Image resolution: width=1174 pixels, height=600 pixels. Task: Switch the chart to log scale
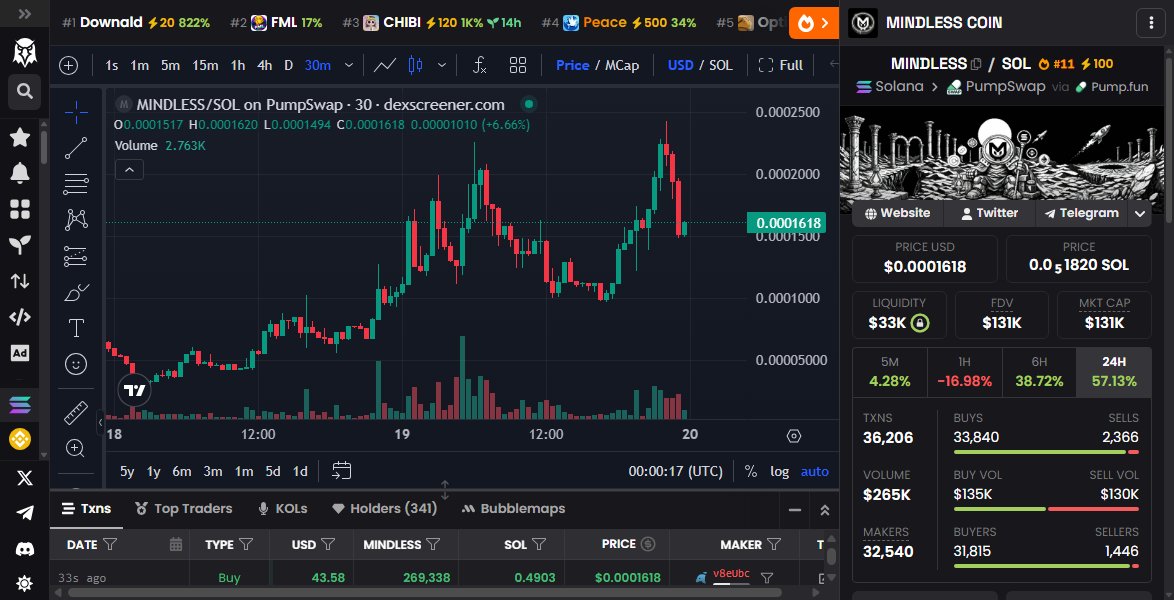point(779,470)
